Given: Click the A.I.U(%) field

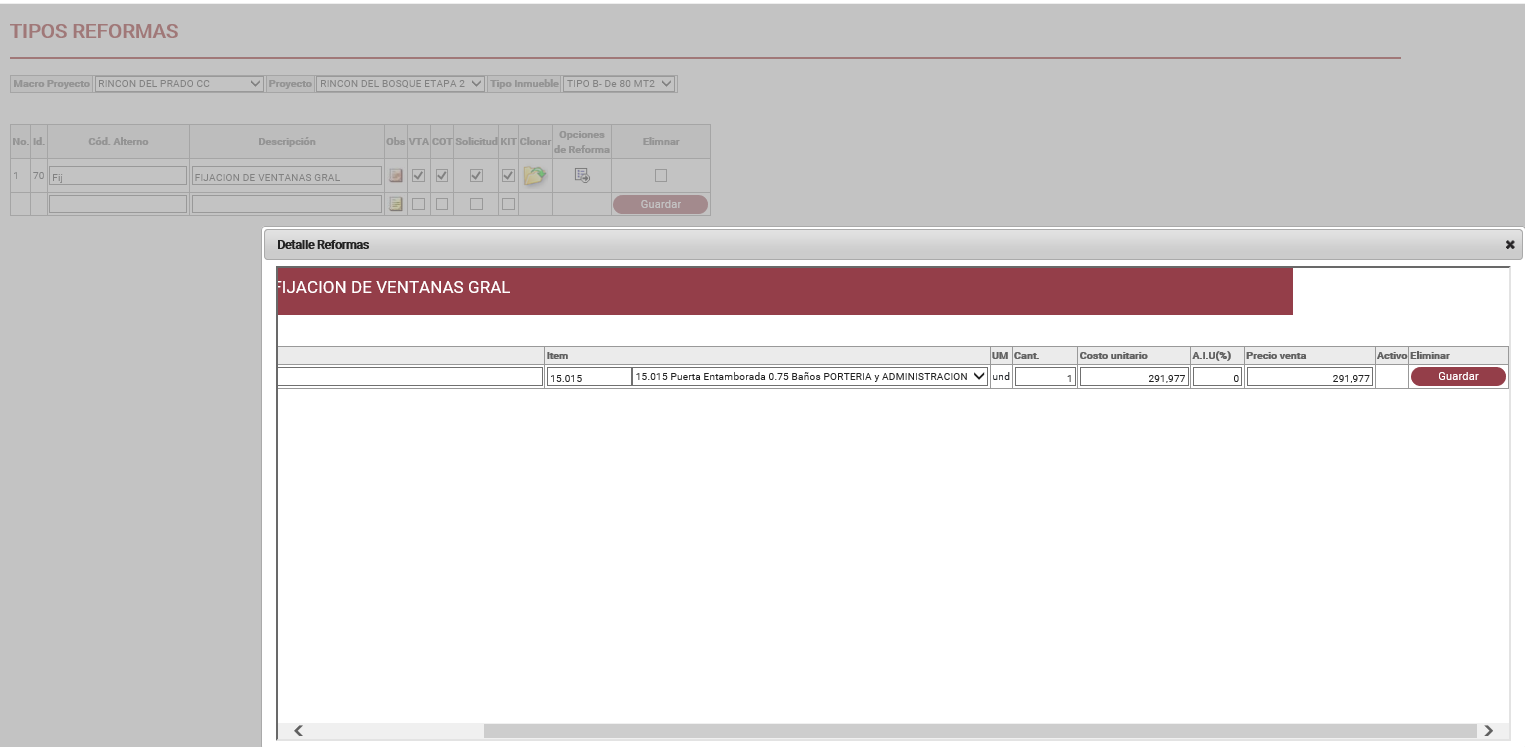Looking at the screenshot, I should pyautogui.click(x=1217, y=377).
